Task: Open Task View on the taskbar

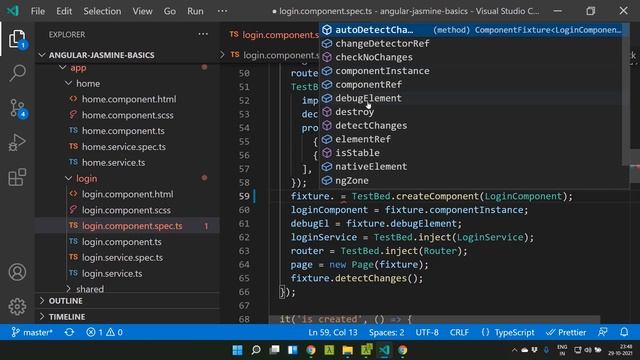Action: tap(274, 350)
